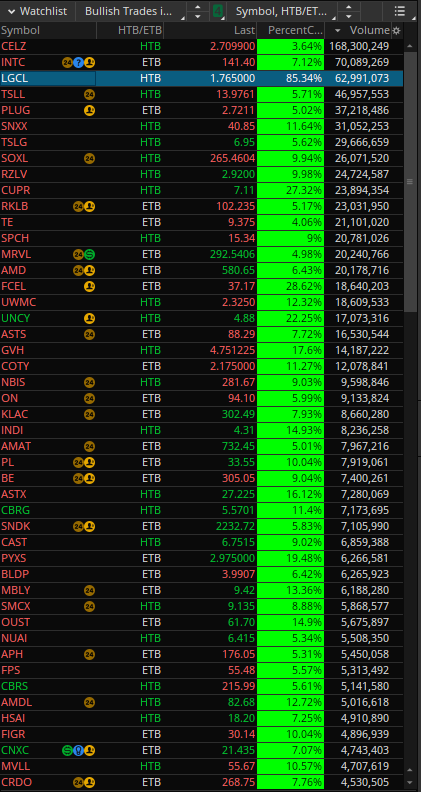The height and width of the screenshot is (792, 421).
Task: Click the yellow person icon on FCEL row
Action: click(89, 286)
